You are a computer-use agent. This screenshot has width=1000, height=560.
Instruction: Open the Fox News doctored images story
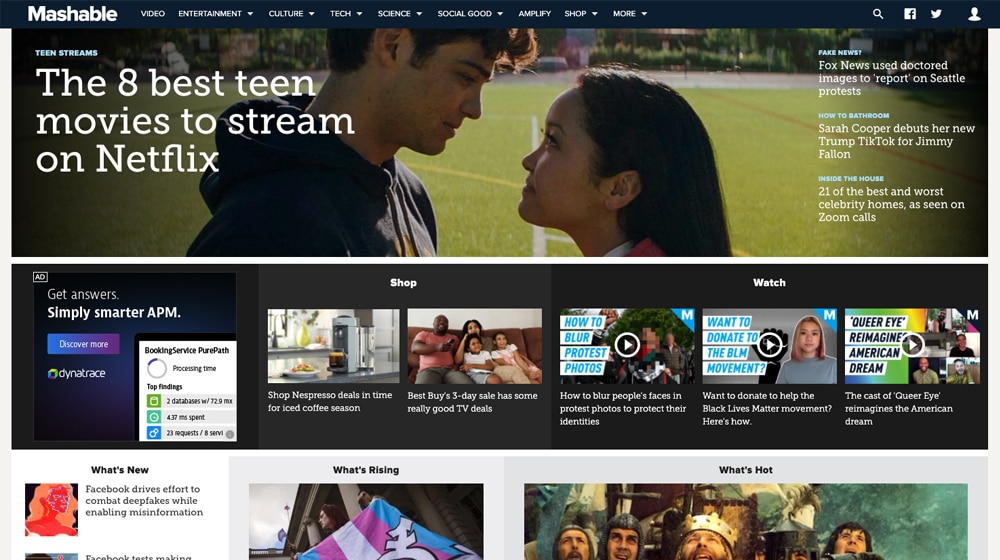[x=892, y=78]
